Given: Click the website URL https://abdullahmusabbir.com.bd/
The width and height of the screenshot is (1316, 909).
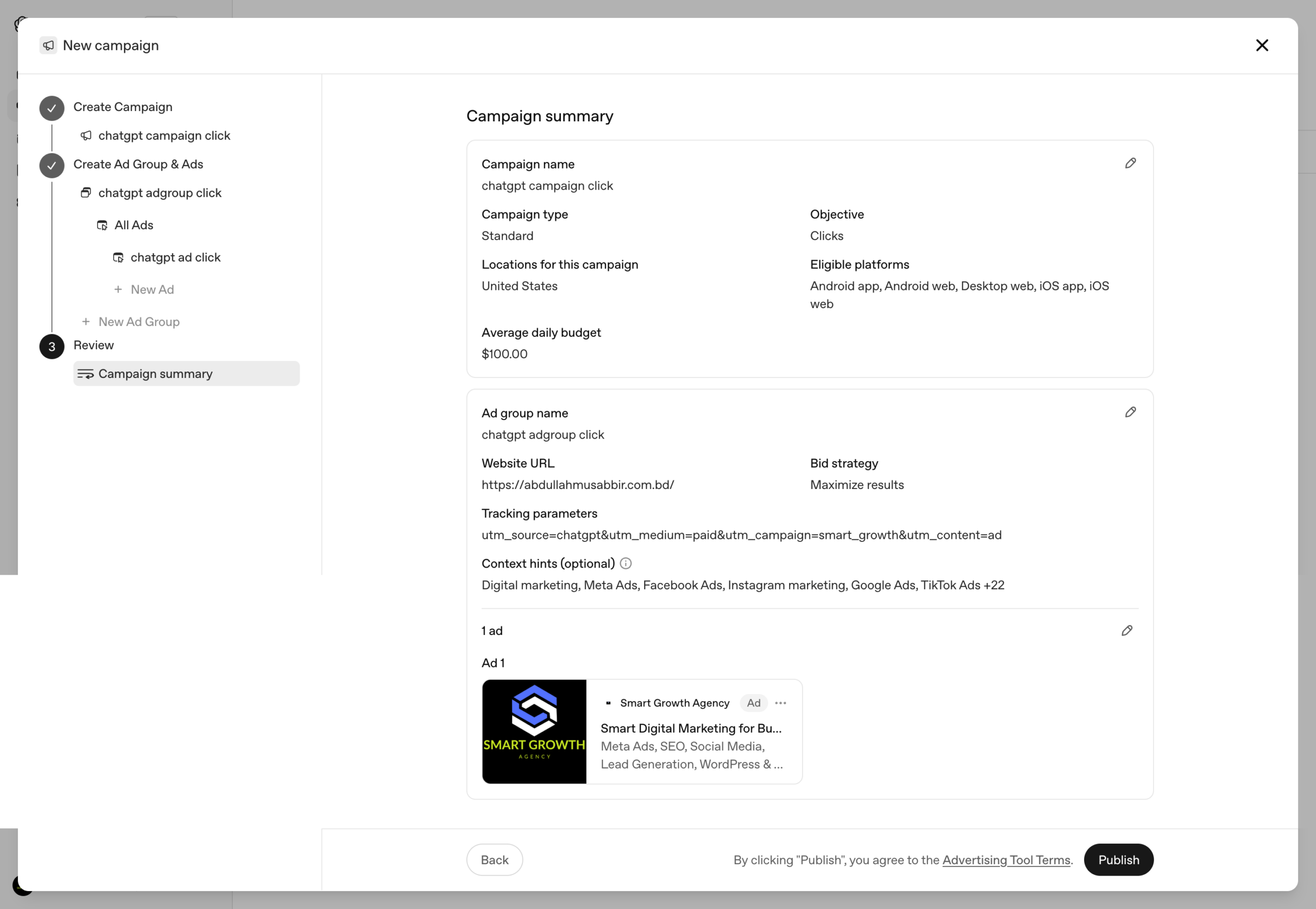Looking at the screenshot, I should (578, 485).
